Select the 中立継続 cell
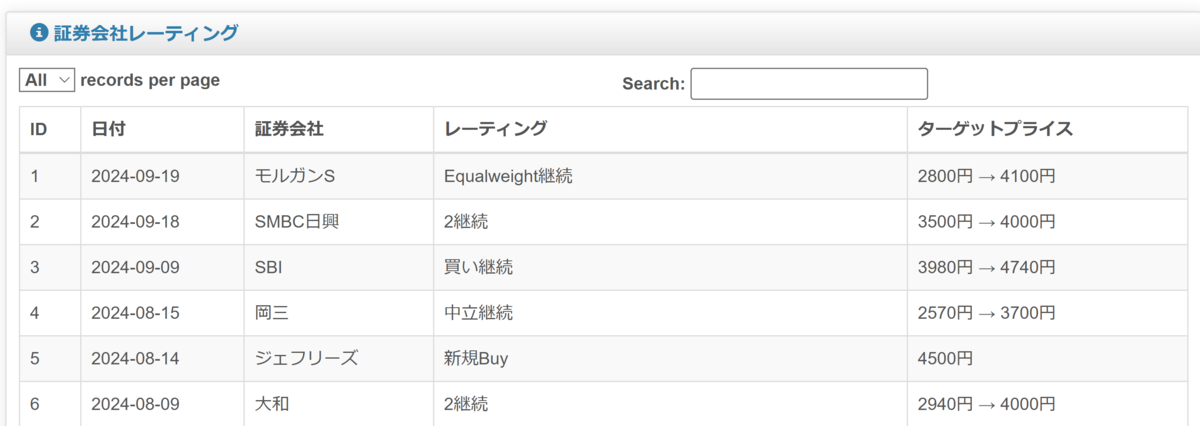The height and width of the screenshot is (426, 1200). [x=671, y=313]
